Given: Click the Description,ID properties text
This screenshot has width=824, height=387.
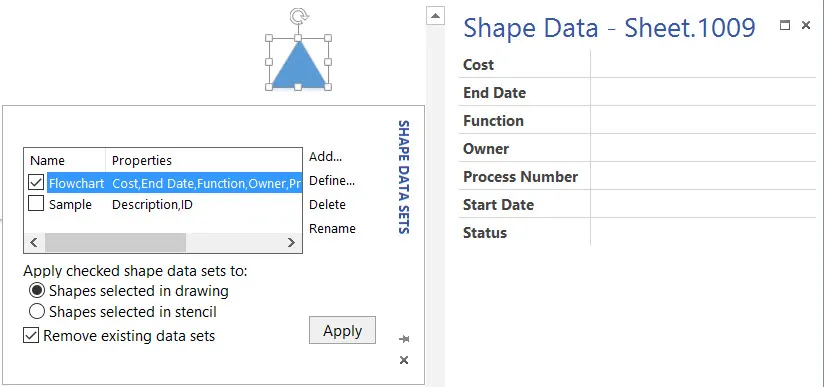Looking at the screenshot, I should pos(152,205).
